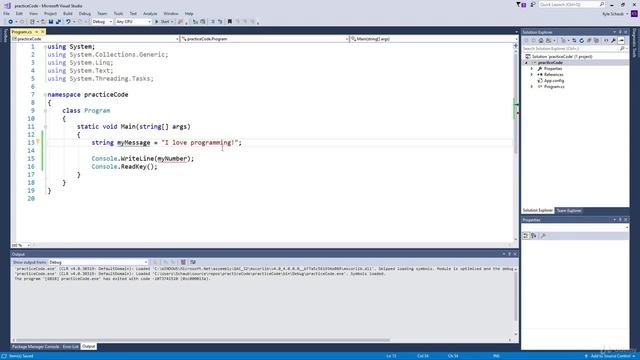
Task: Expand the References node in Solution Explorer
Action: (x=532, y=75)
